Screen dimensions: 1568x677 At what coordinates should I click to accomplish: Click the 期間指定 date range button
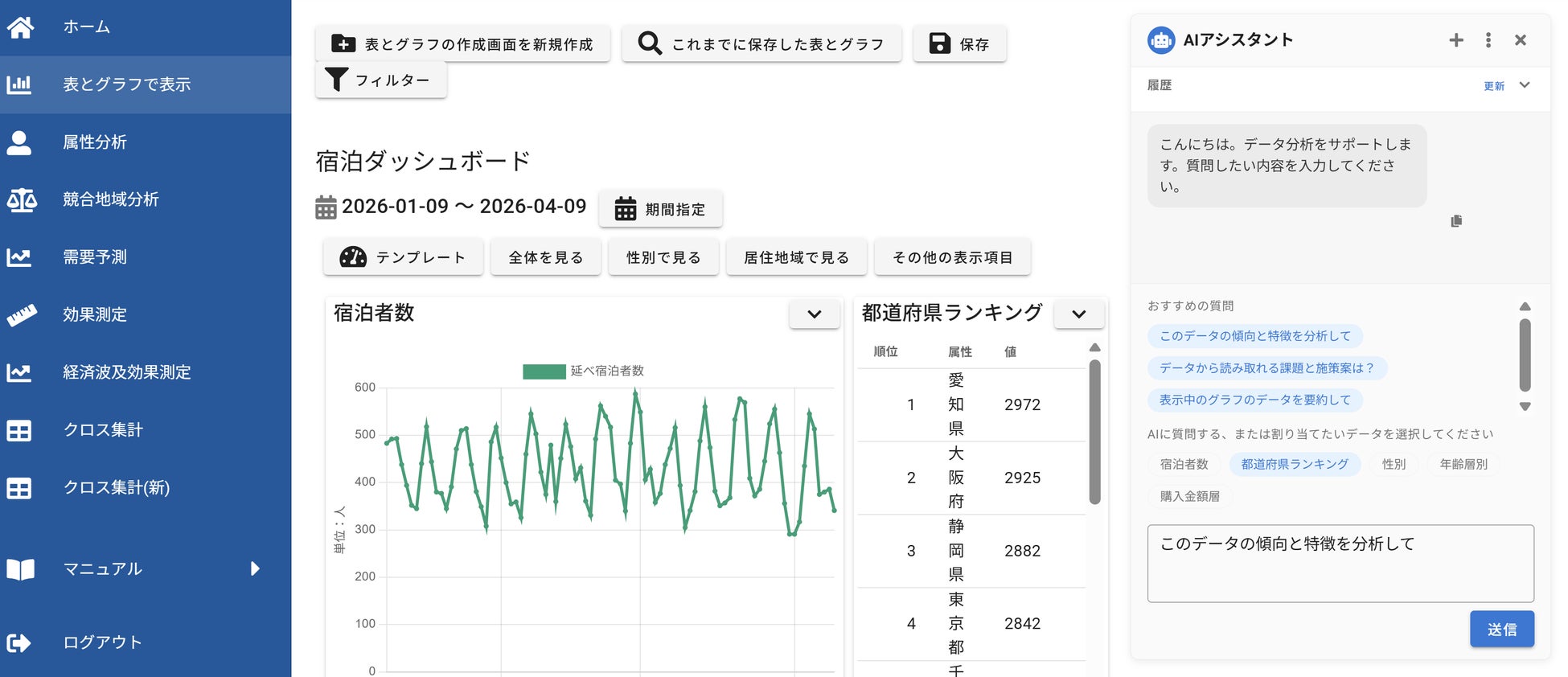[660, 209]
